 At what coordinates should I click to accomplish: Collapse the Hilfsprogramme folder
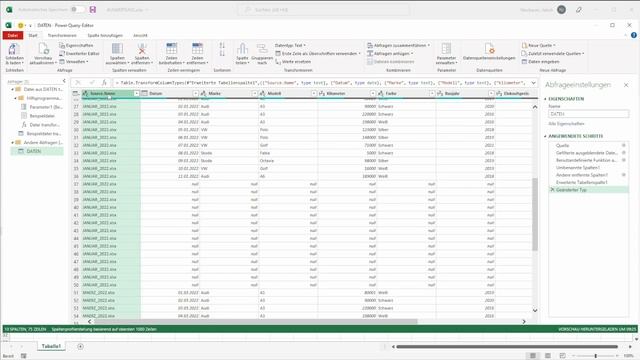pos(16,98)
